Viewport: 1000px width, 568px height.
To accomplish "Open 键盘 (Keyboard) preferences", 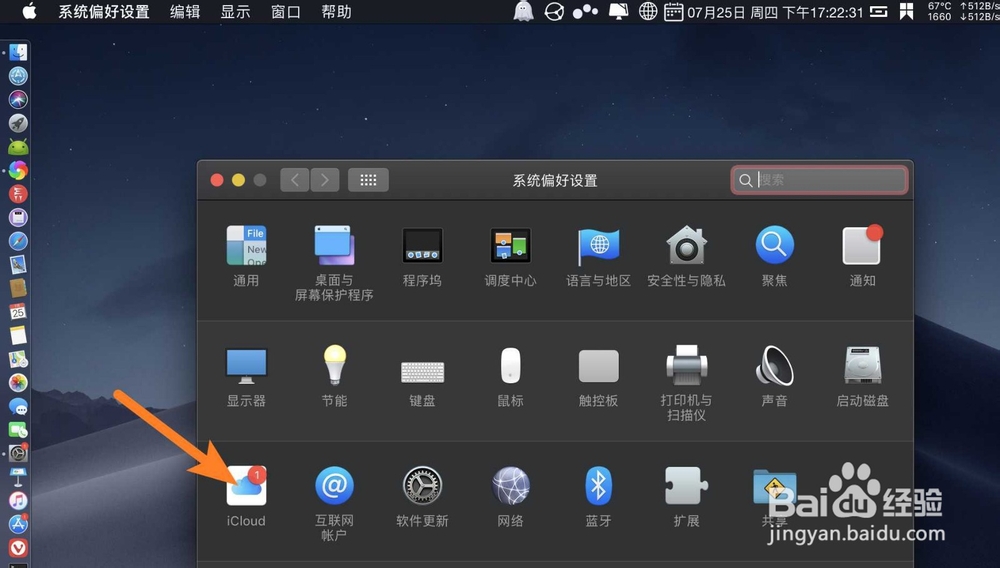I will tap(422, 372).
